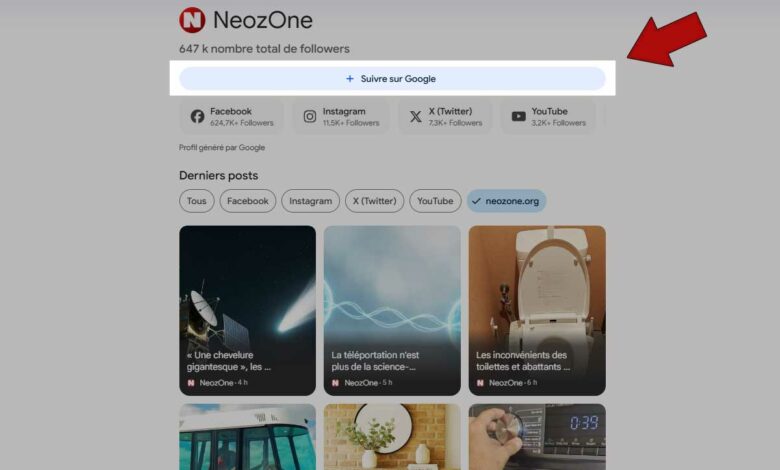Filter posts by Instagram chip
This screenshot has height=470, width=780.
310,201
